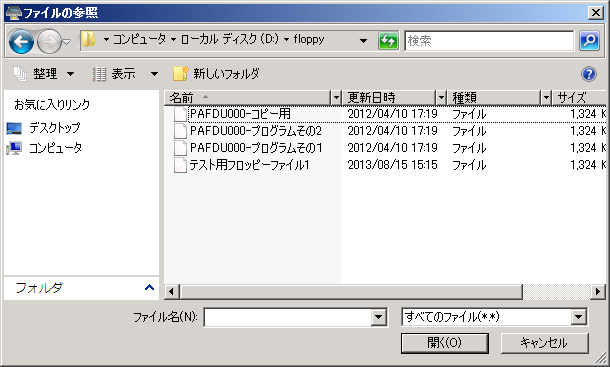Screen dimensions: 610x367
Task: Click the キャンセル button
Action: pyautogui.click(x=544, y=343)
